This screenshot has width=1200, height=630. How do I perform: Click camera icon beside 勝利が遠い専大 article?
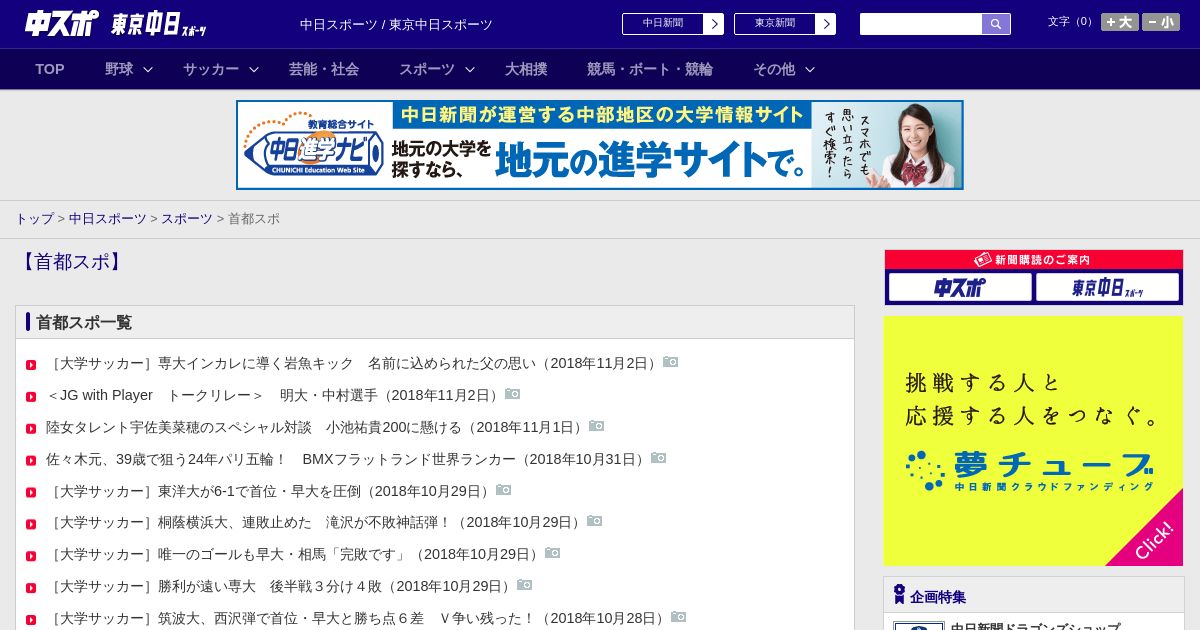tap(525, 585)
